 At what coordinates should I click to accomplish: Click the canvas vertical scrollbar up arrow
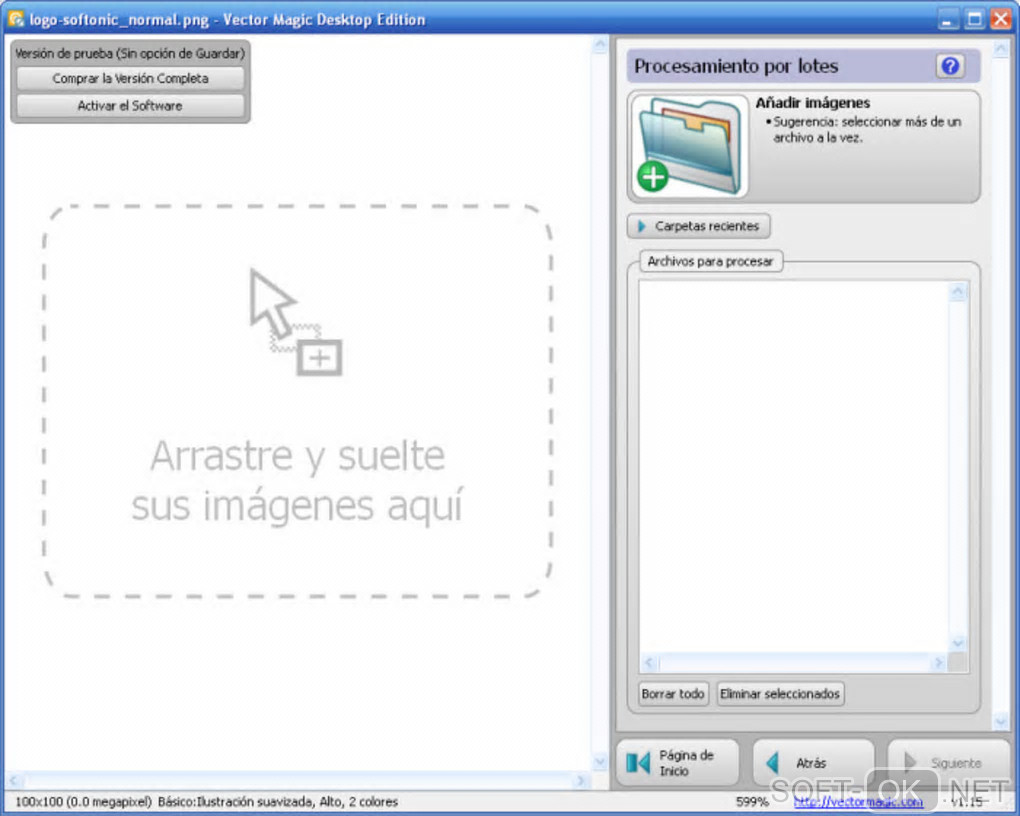(600, 45)
